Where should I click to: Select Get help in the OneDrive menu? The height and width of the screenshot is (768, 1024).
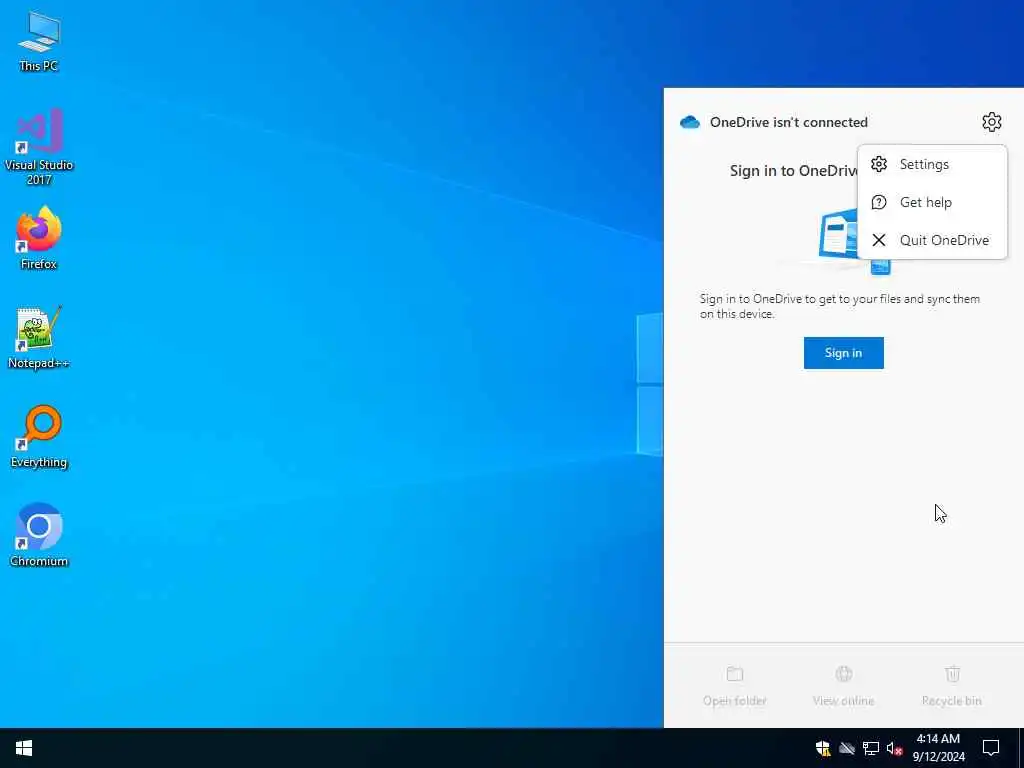[932, 202]
